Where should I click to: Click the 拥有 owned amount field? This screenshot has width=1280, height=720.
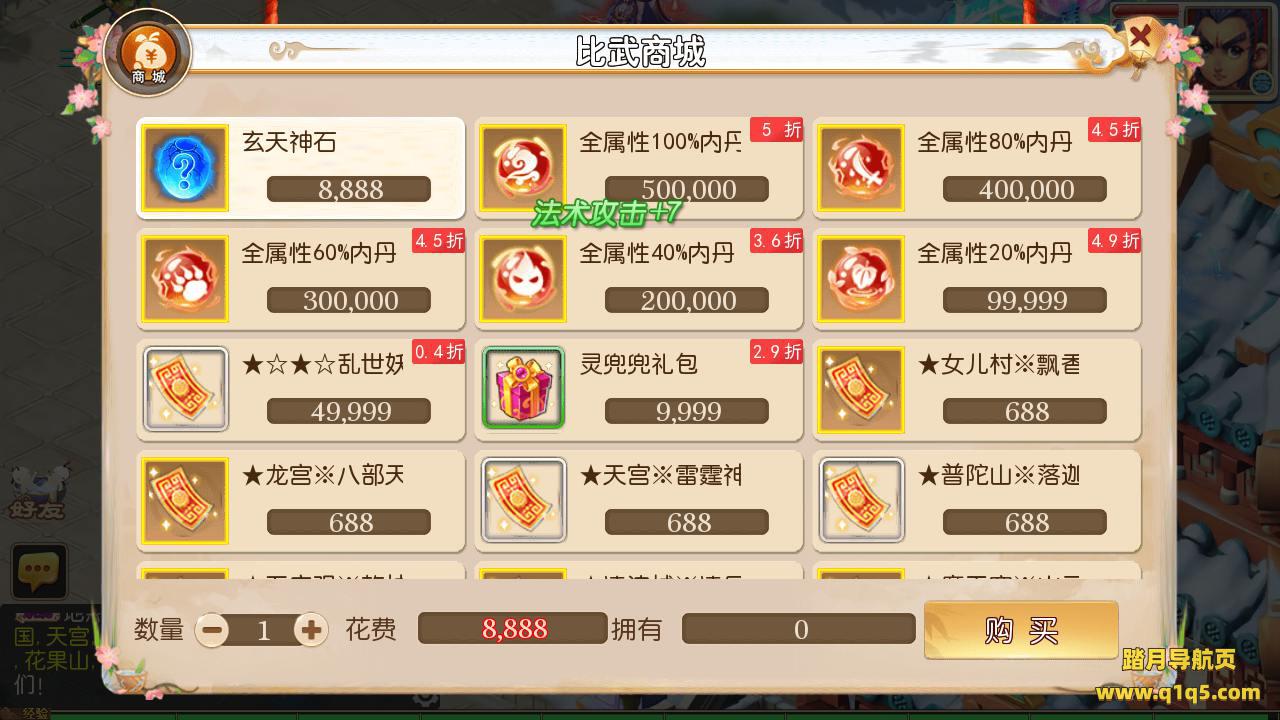click(799, 629)
